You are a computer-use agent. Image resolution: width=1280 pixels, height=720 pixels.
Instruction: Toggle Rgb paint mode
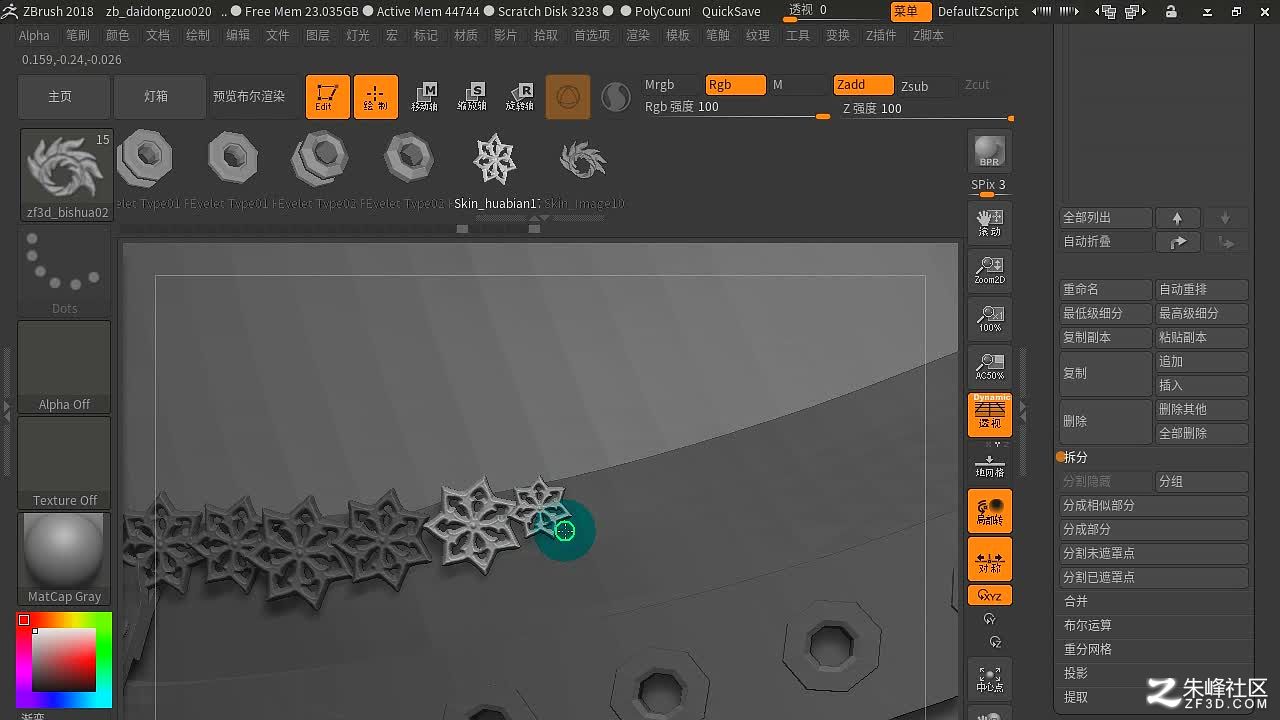pyautogui.click(x=735, y=85)
